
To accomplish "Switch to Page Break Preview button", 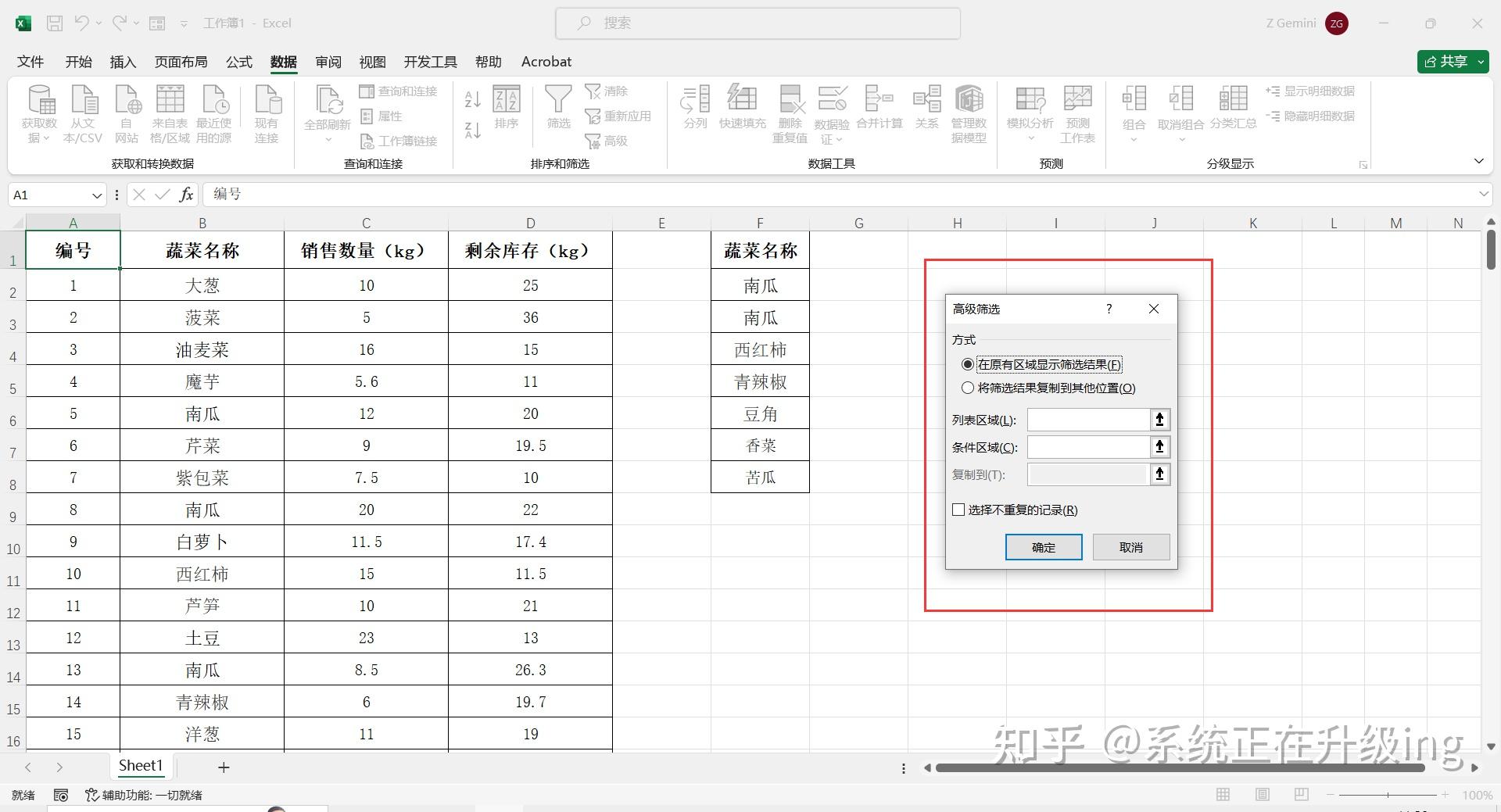I will click(x=1302, y=795).
